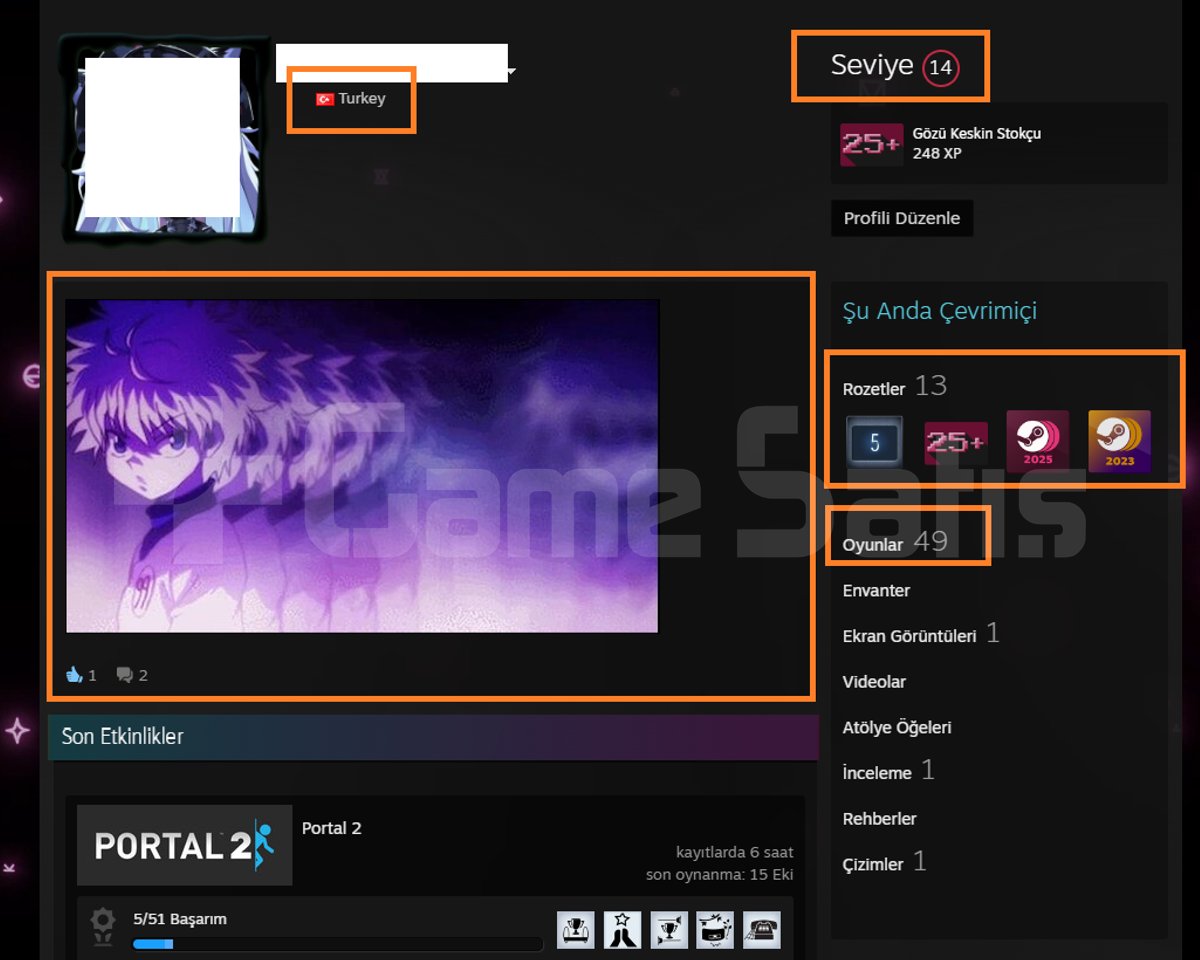Click the trophy on couch achievement icon
Viewport: 1200px width, 960px height.
click(x=575, y=930)
